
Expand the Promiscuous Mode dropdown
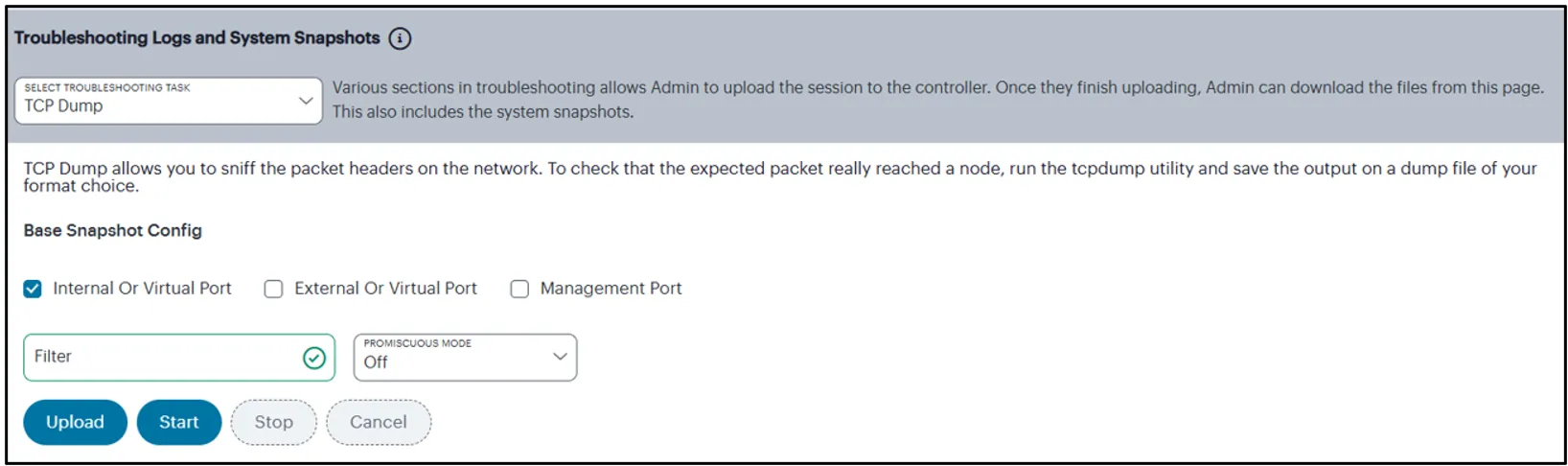pyautogui.click(x=466, y=358)
